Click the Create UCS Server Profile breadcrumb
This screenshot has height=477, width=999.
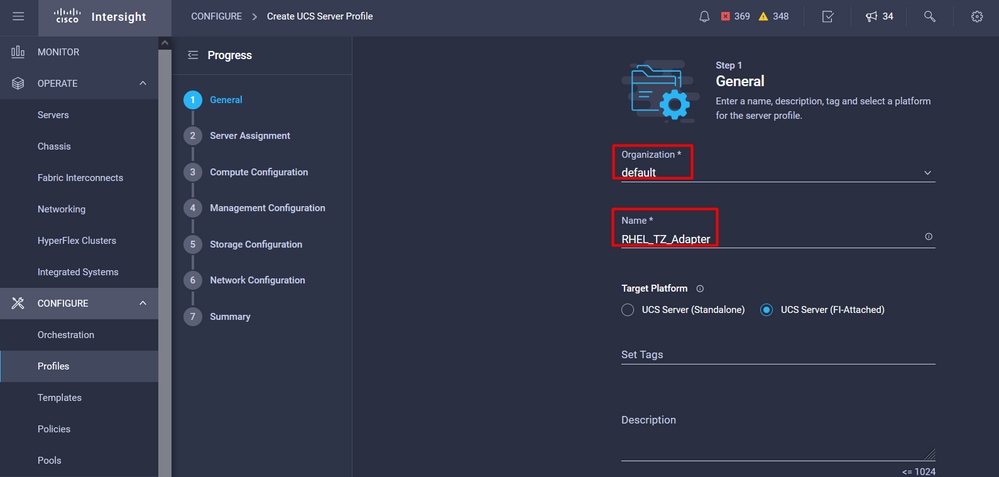(x=320, y=17)
